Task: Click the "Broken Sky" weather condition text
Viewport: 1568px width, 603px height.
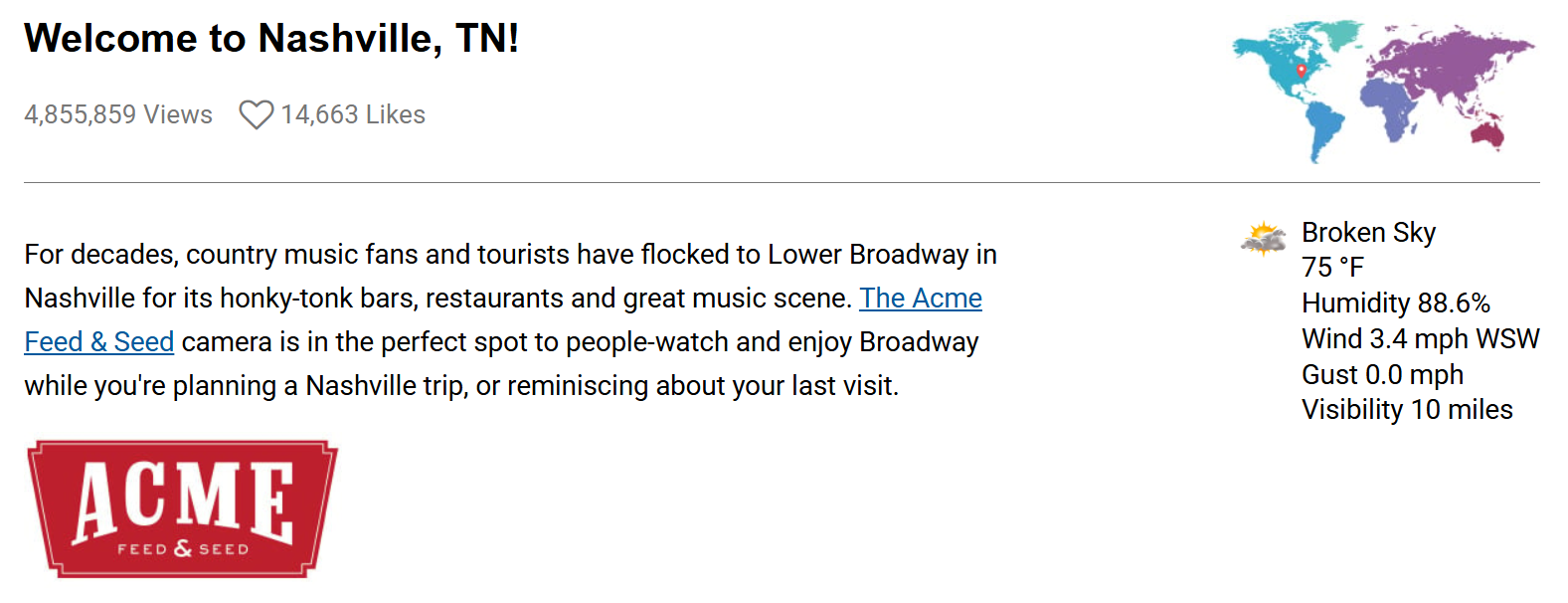Action: click(x=1368, y=233)
